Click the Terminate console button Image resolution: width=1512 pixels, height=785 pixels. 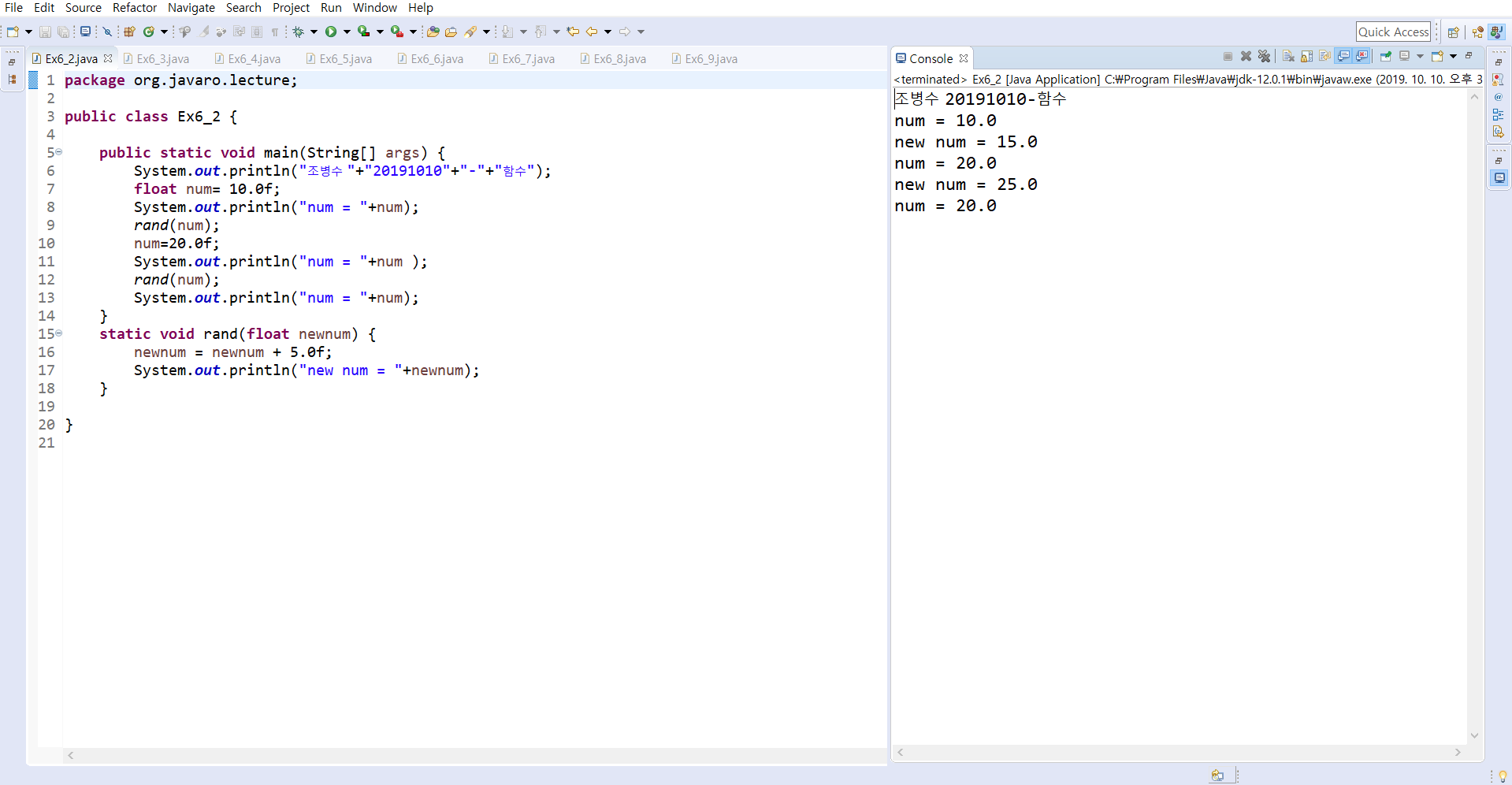coord(1228,57)
